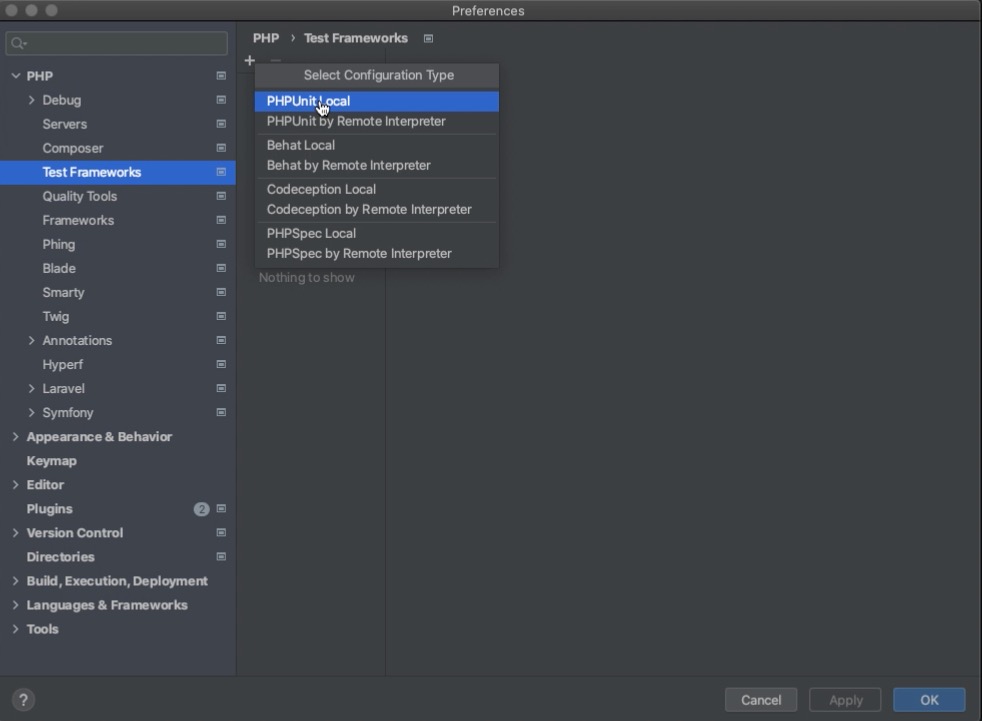This screenshot has height=721, width=982.
Task: Click the project-level icon beside Phing
Action: pos(221,244)
